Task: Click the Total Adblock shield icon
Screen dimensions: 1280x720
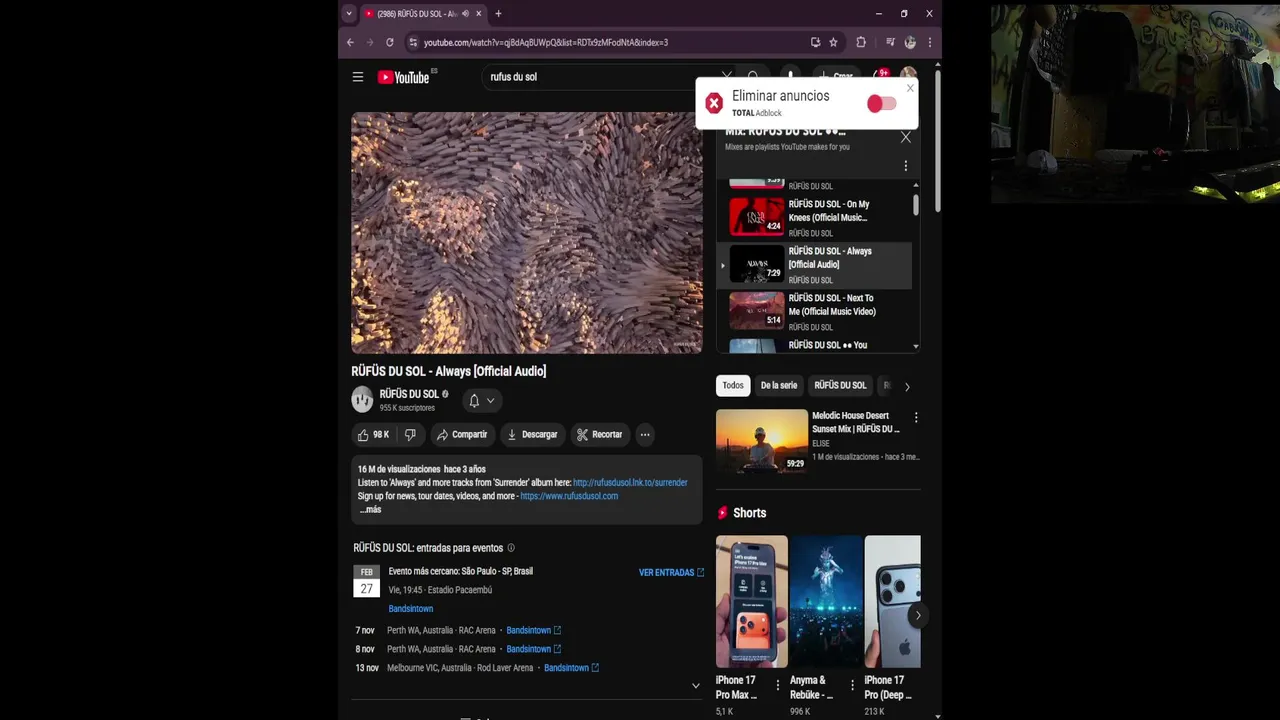Action: click(x=713, y=103)
